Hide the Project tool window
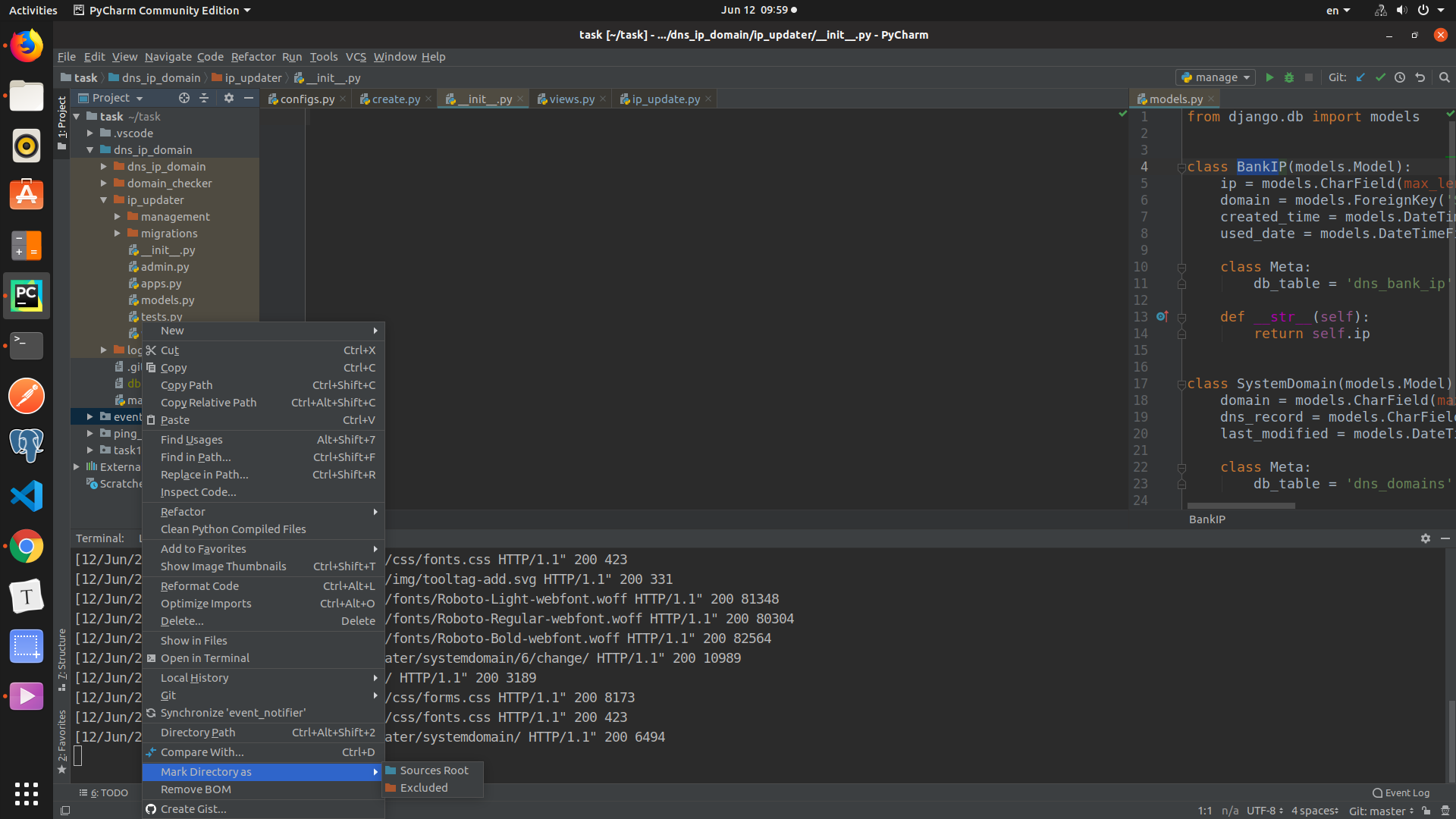This screenshot has width=1456, height=819. click(x=248, y=98)
